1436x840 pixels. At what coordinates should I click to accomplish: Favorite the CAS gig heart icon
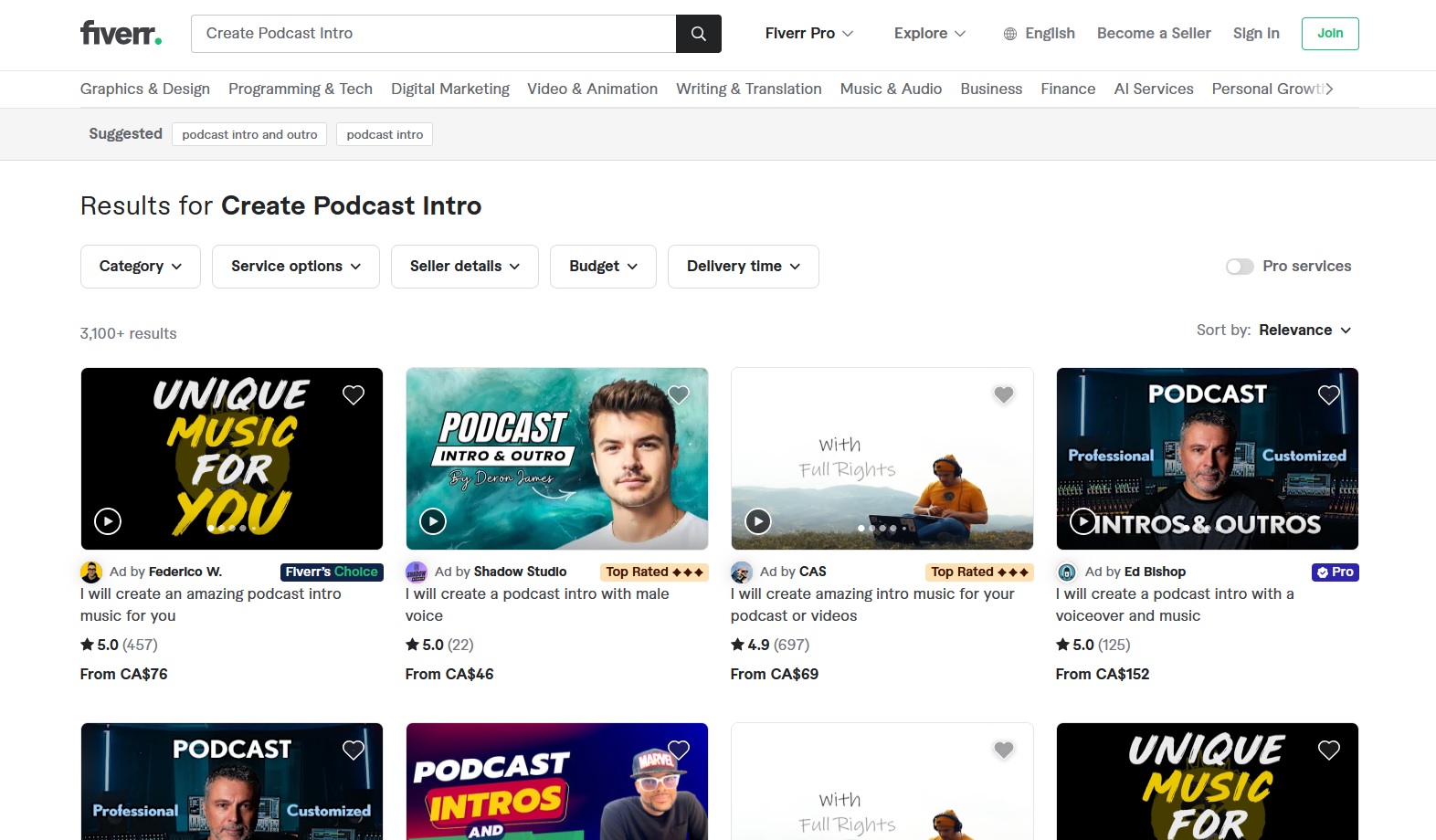[x=1004, y=394]
